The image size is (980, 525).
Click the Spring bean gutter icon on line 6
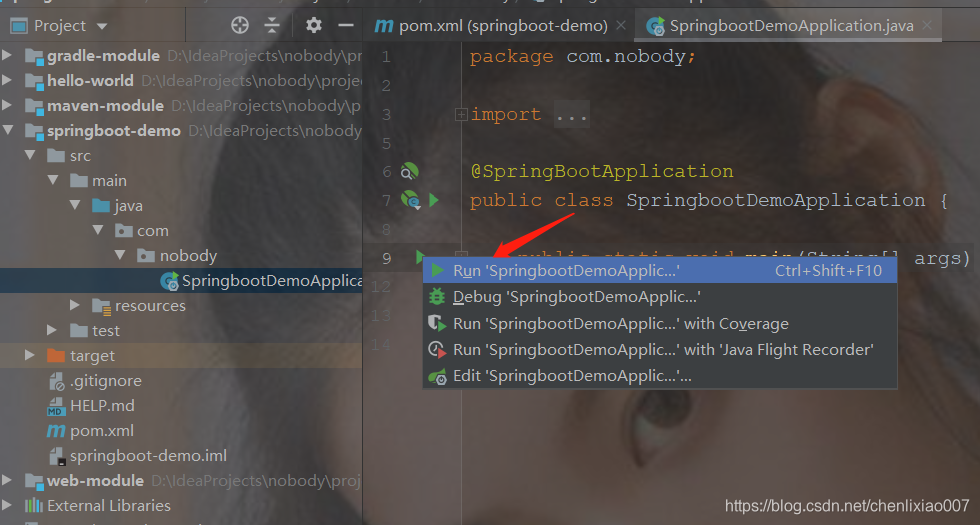pos(409,171)
